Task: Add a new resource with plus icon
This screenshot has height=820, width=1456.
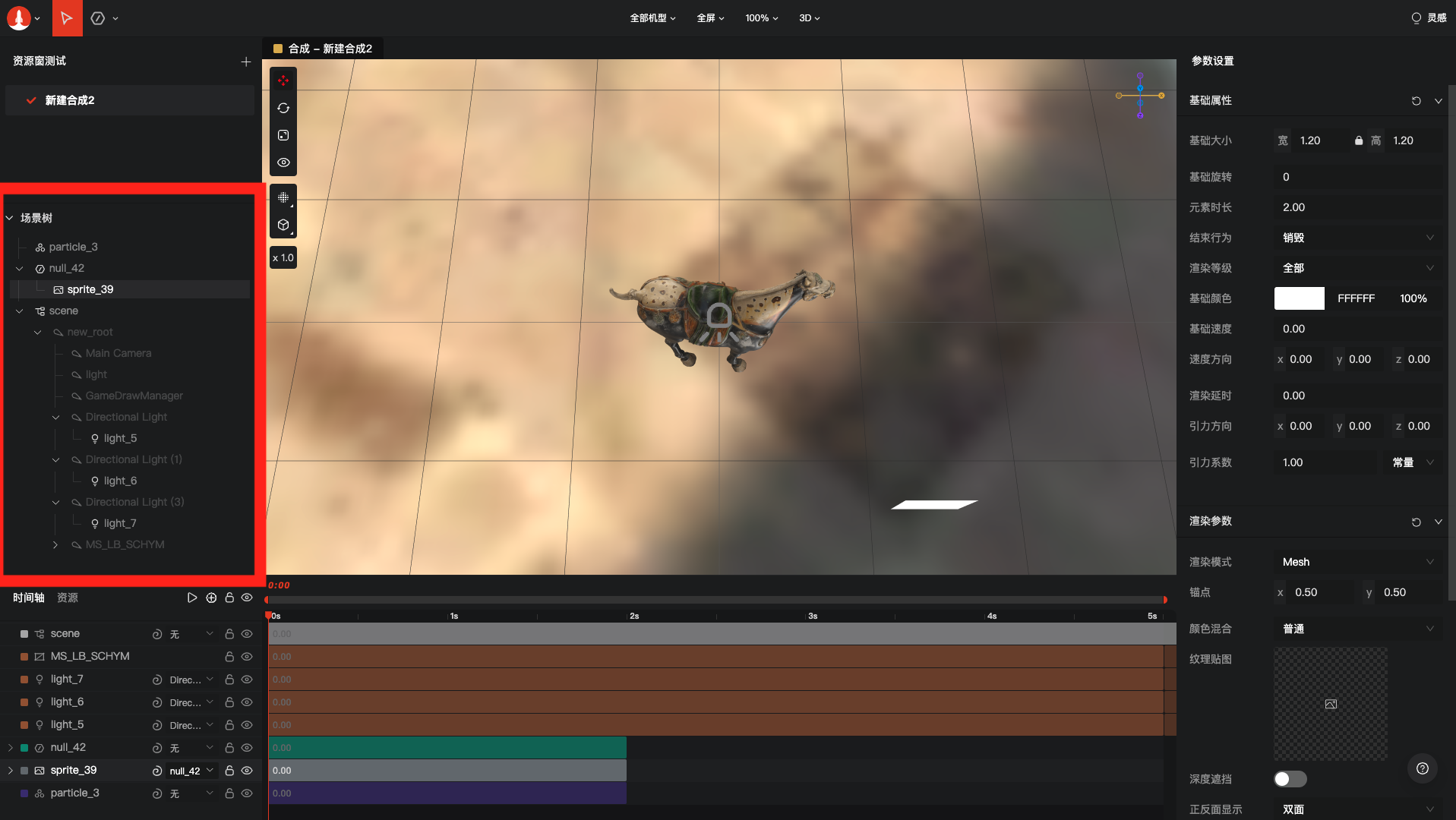Action: click(x=246, y=61)
